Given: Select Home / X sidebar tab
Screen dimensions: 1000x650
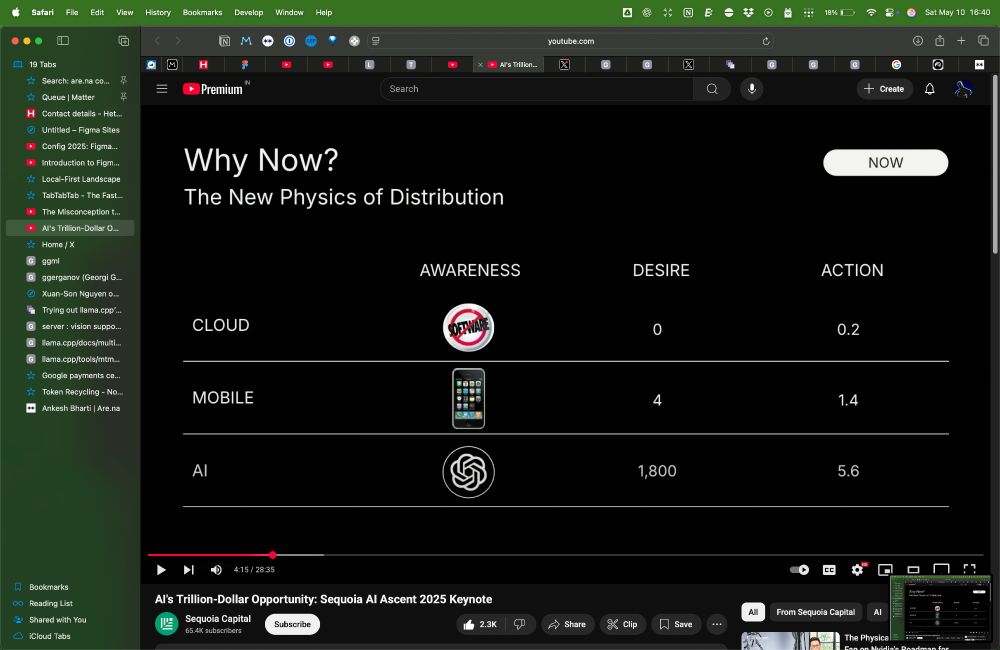Looking at the screenshot, I should pyautogui.click(x=70, y=244).
